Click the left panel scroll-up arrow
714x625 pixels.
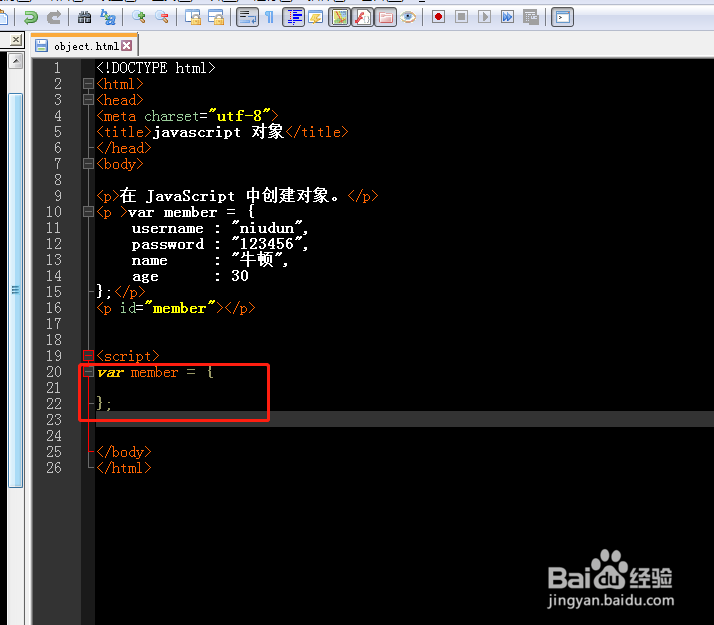point(15,61)
